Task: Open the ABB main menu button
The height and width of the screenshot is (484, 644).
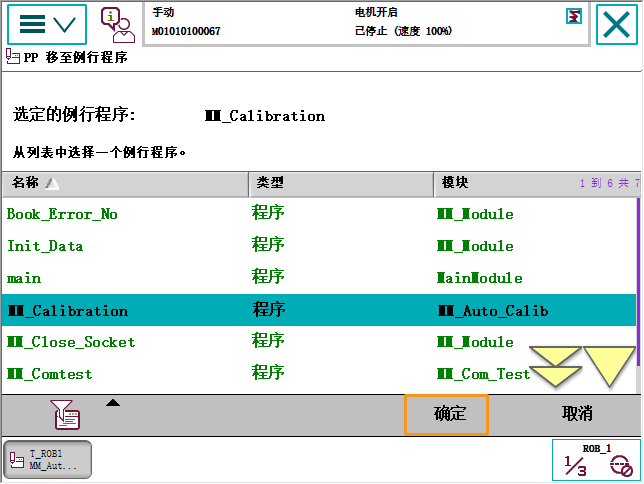Action: coord(47,24)
